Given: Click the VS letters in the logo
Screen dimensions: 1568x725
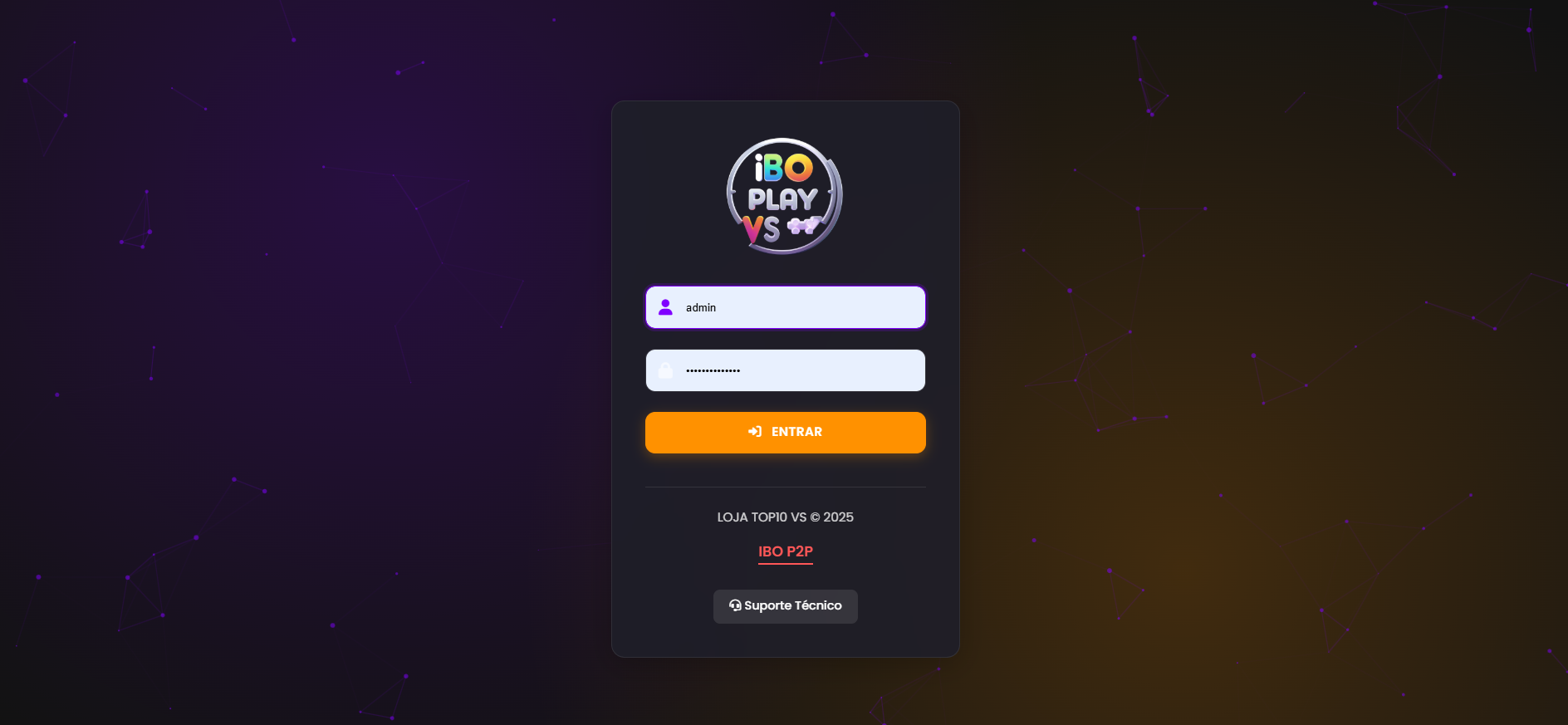Looking at the screenshot, I should (x=762, y=230).
